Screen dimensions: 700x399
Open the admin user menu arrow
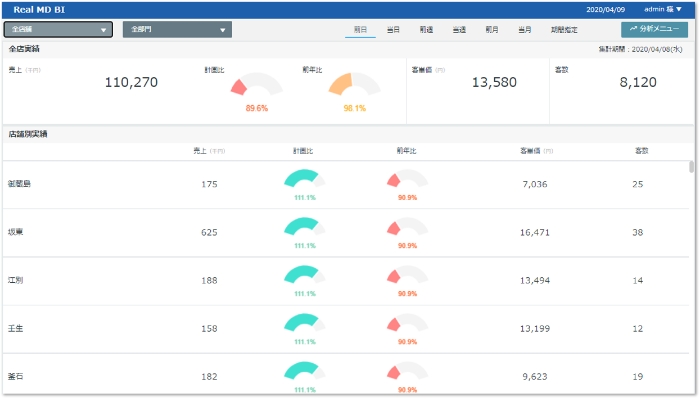coord(679,9)
